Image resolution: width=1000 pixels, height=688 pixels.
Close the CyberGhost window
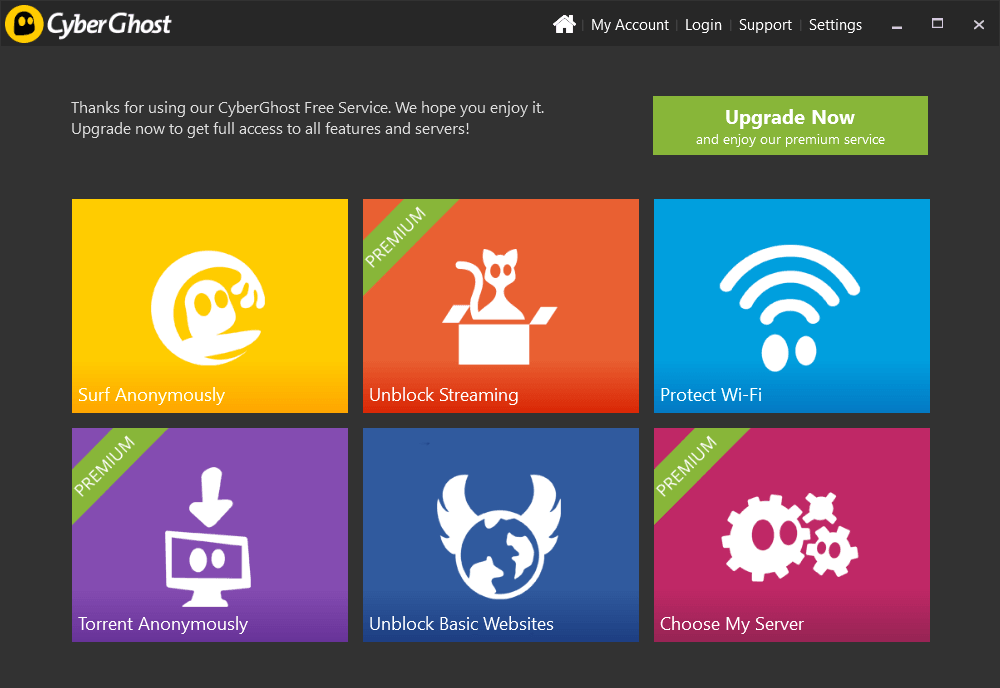point(978,25)
